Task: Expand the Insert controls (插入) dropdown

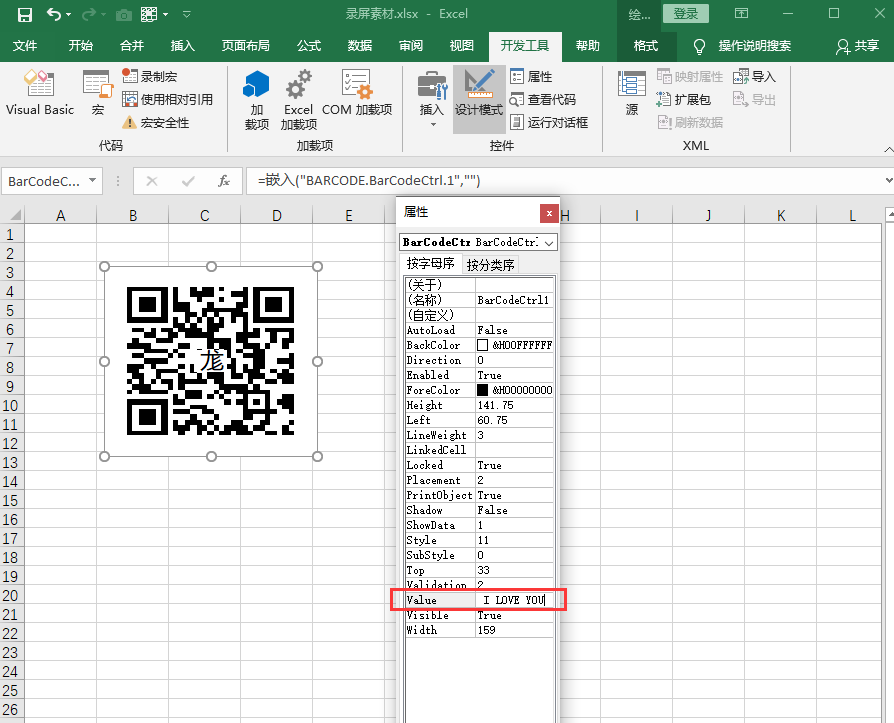Action: 432,110
